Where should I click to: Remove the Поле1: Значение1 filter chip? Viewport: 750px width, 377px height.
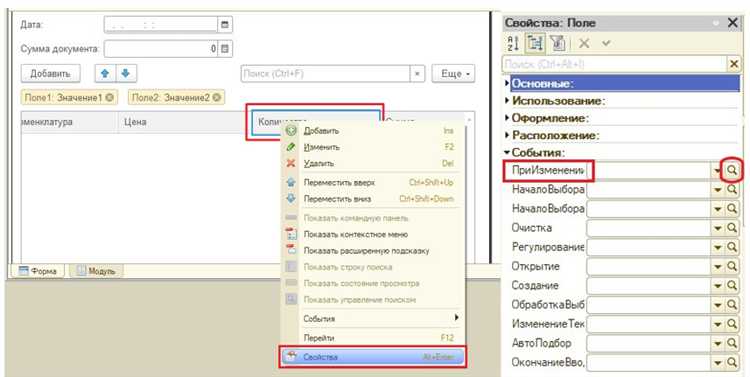[x=110, y=98]
